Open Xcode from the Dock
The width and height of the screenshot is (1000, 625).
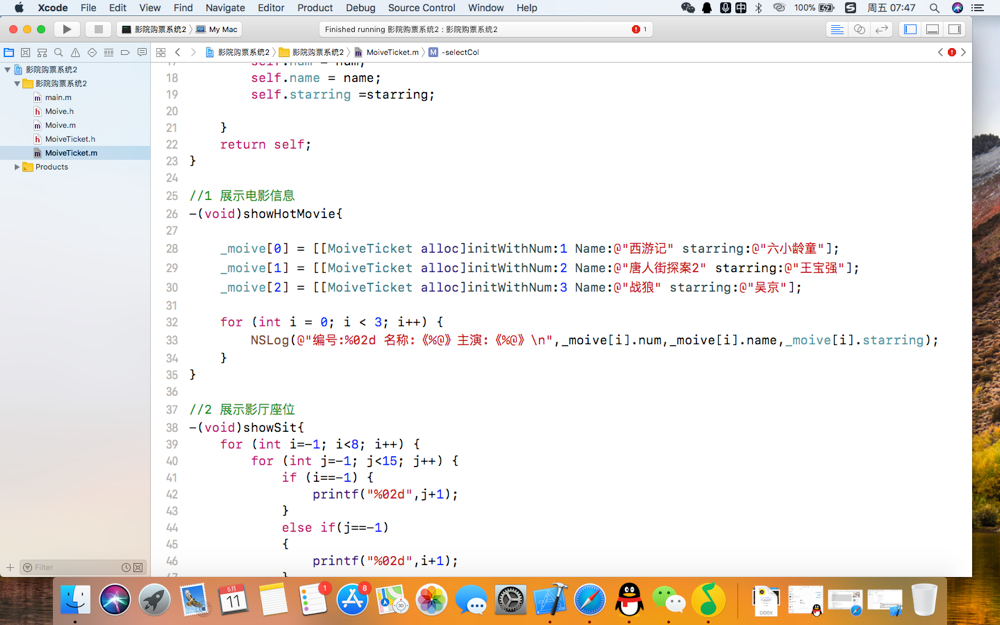click(x=550, y=599)
